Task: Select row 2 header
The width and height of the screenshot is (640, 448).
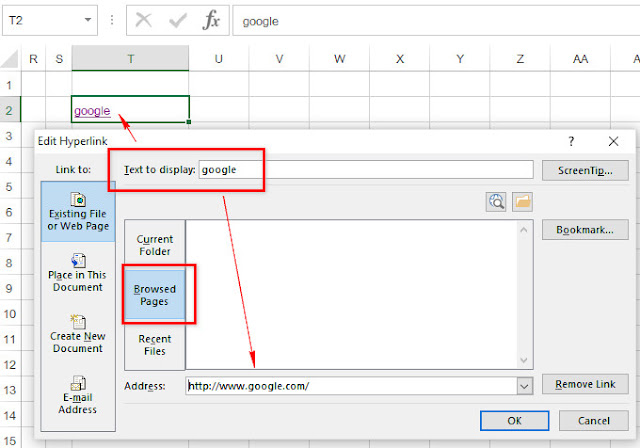Action: 10,110
